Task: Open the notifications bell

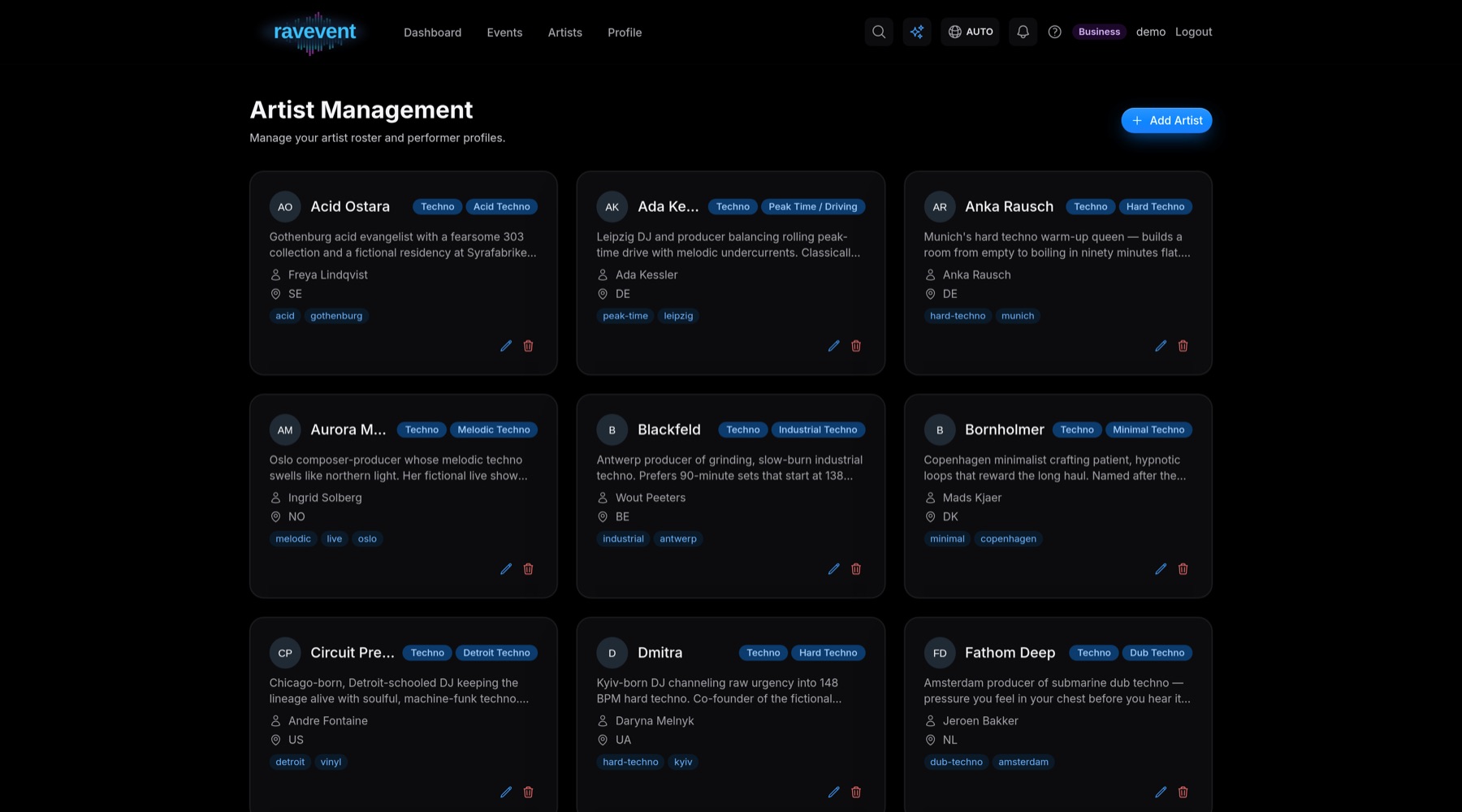Action: pos(1023,32)
